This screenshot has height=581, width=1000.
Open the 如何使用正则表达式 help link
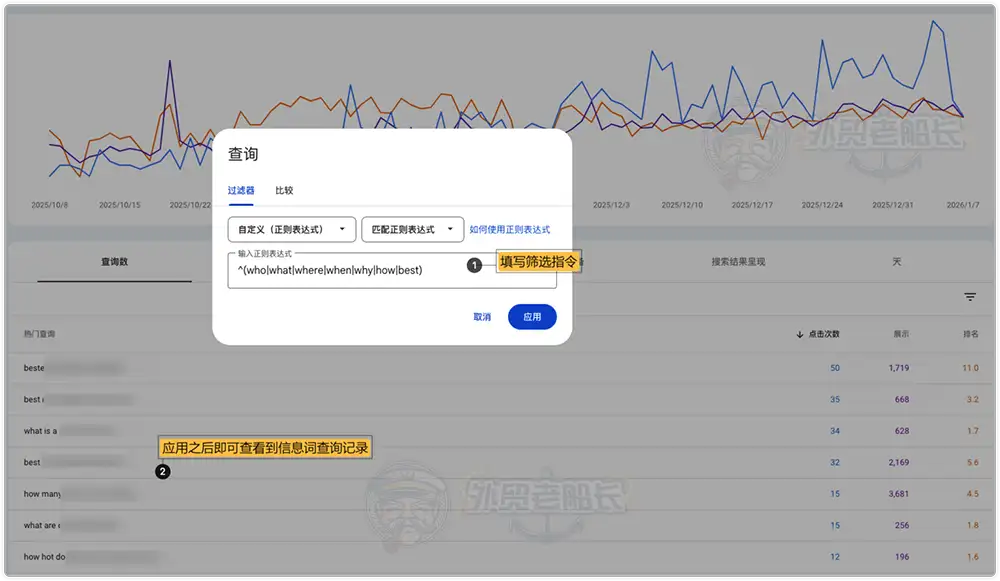pyautogui.click(x=509, y=230)
